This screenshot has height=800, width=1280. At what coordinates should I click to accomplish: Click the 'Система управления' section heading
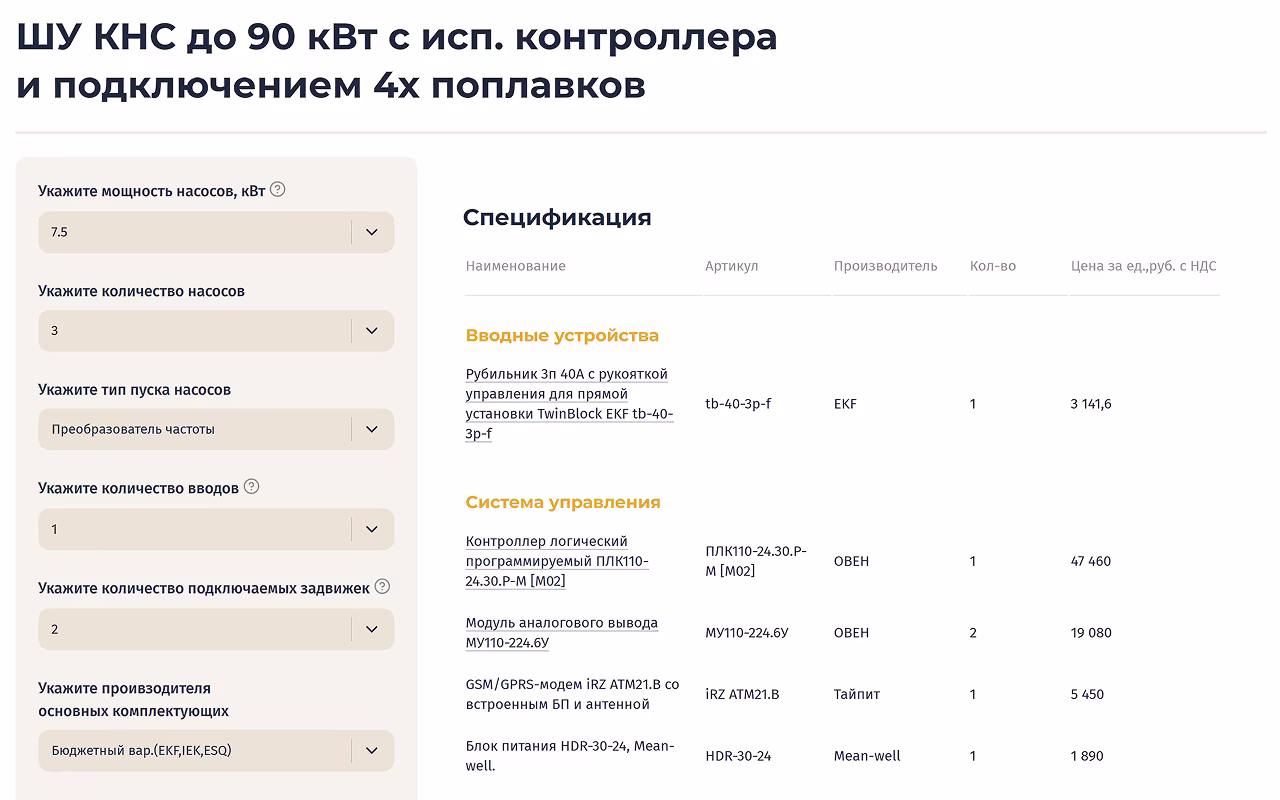pos(563,502)
